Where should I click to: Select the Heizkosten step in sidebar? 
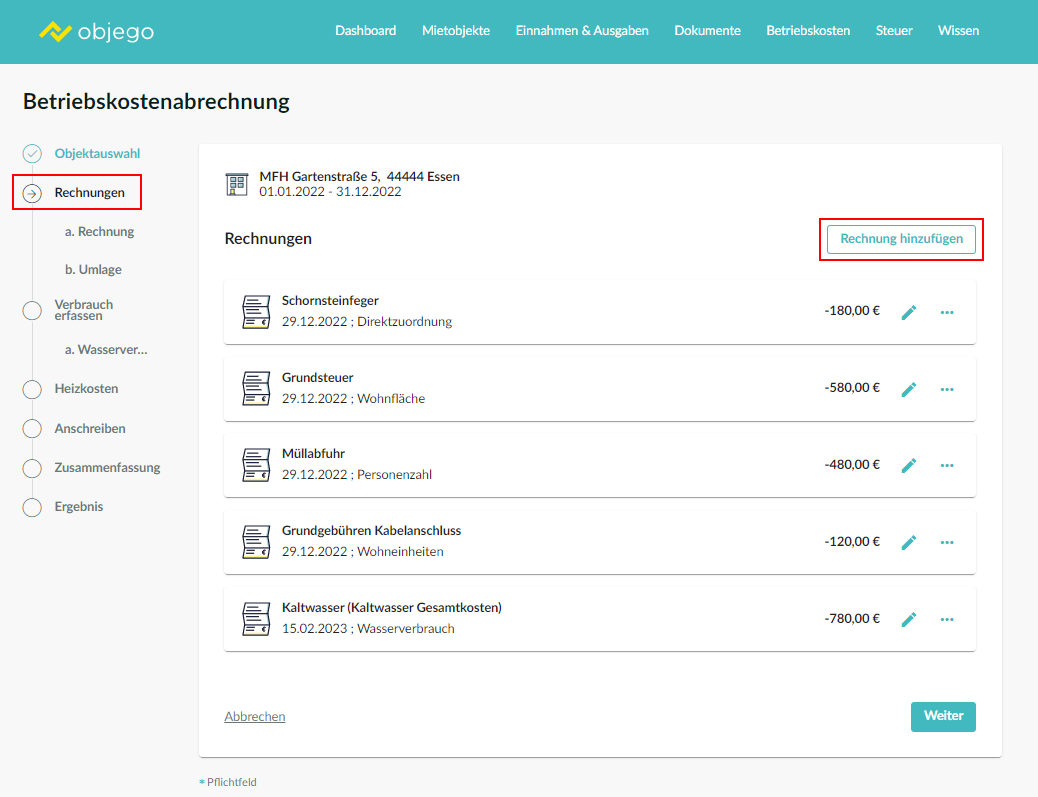[86, 388]
